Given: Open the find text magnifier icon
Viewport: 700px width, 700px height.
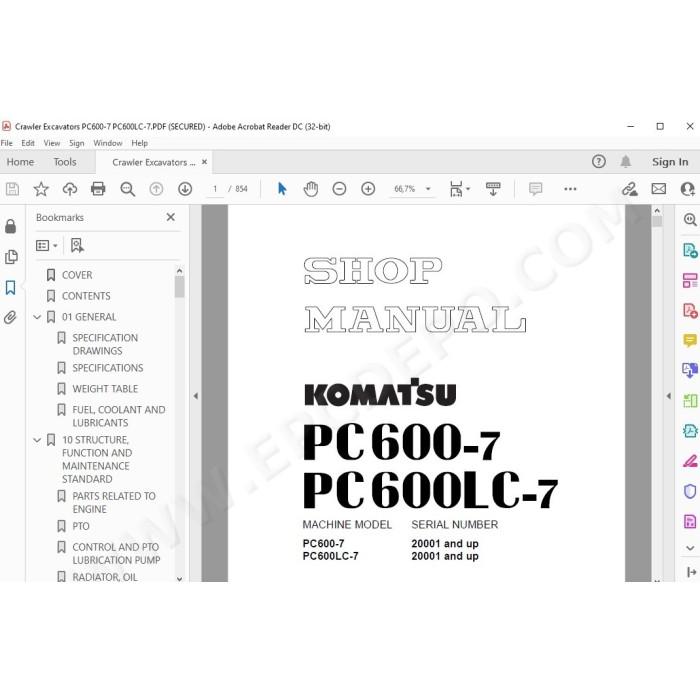Looking at the screenshot, I should 128,189.
